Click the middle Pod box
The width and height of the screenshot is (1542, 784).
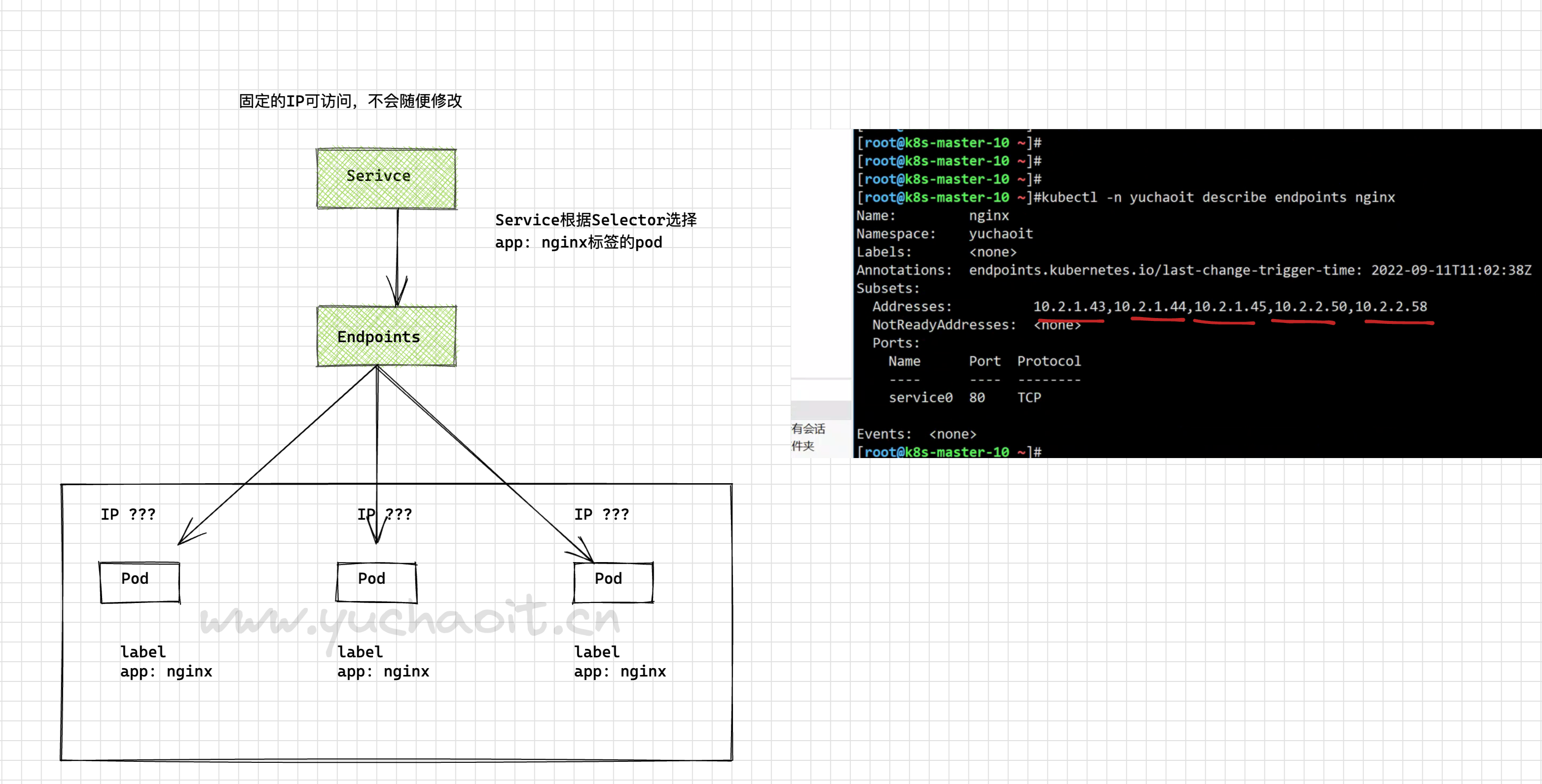click(376, 582)
